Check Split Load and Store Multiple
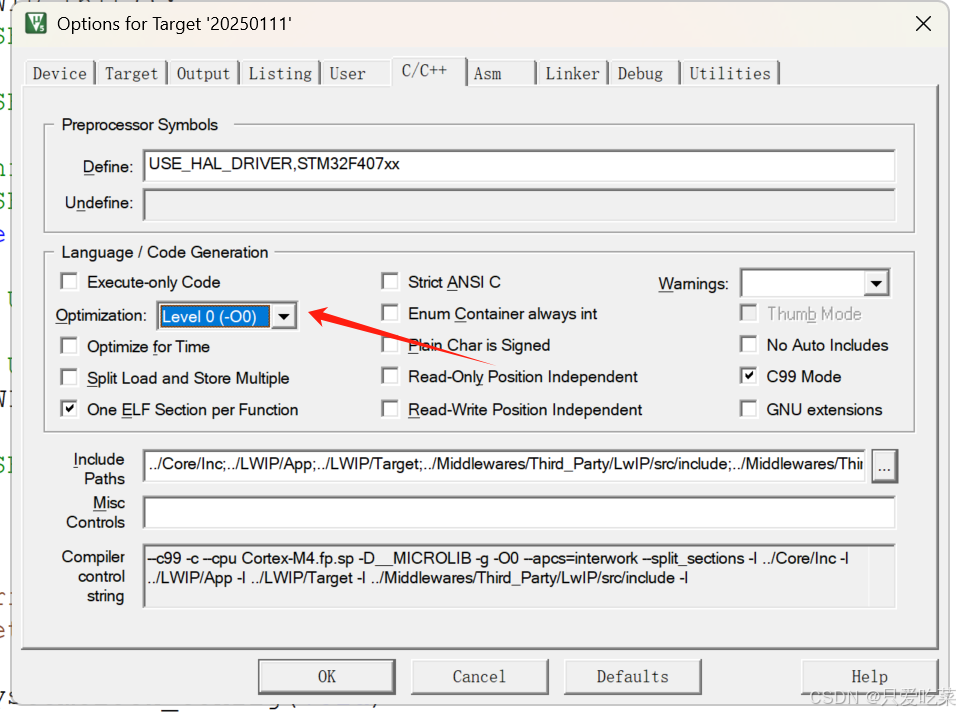The height and width of the screenshot is (715, 960). (68, 378)
